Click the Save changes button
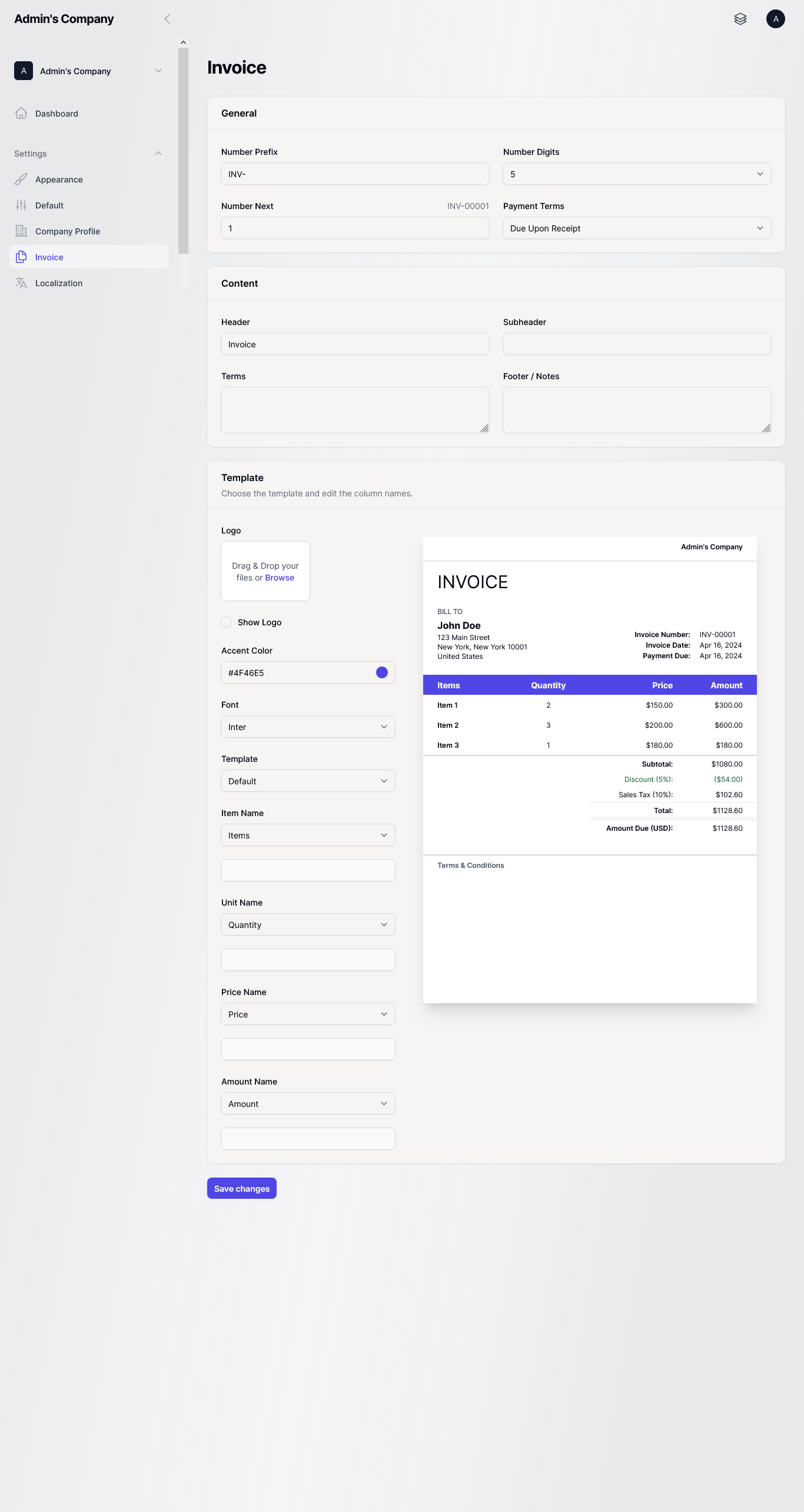 click(242, 1188)
